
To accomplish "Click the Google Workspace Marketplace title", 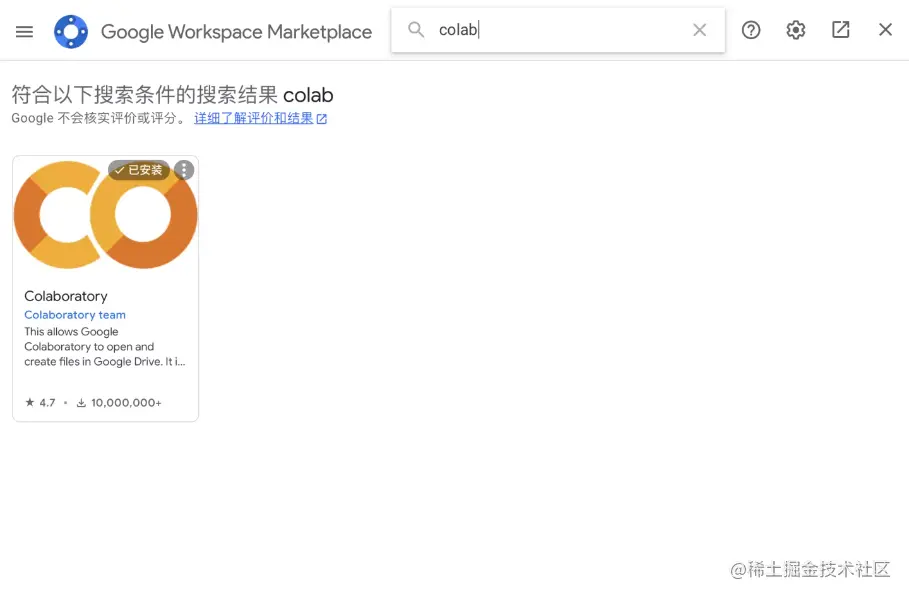I will pos(237,32).
